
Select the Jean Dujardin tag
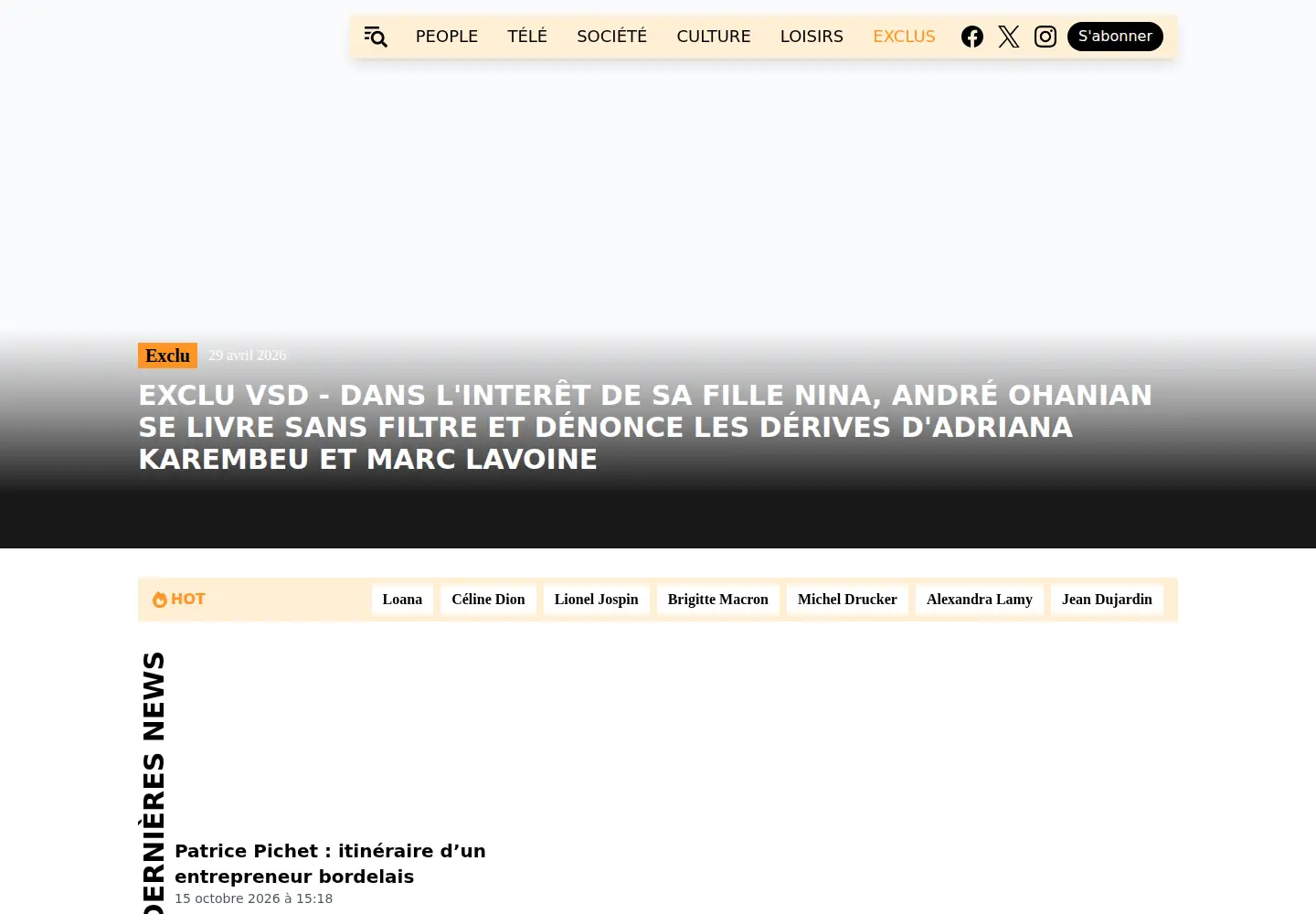[1107, 600]
